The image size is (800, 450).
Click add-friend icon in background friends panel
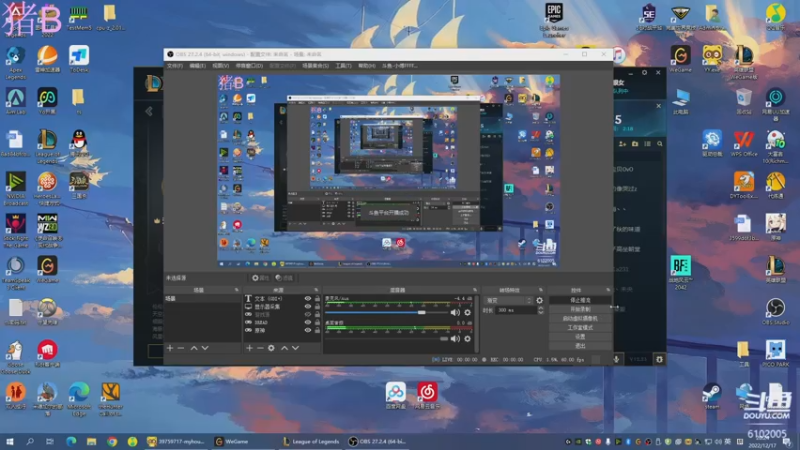point(622,144)
